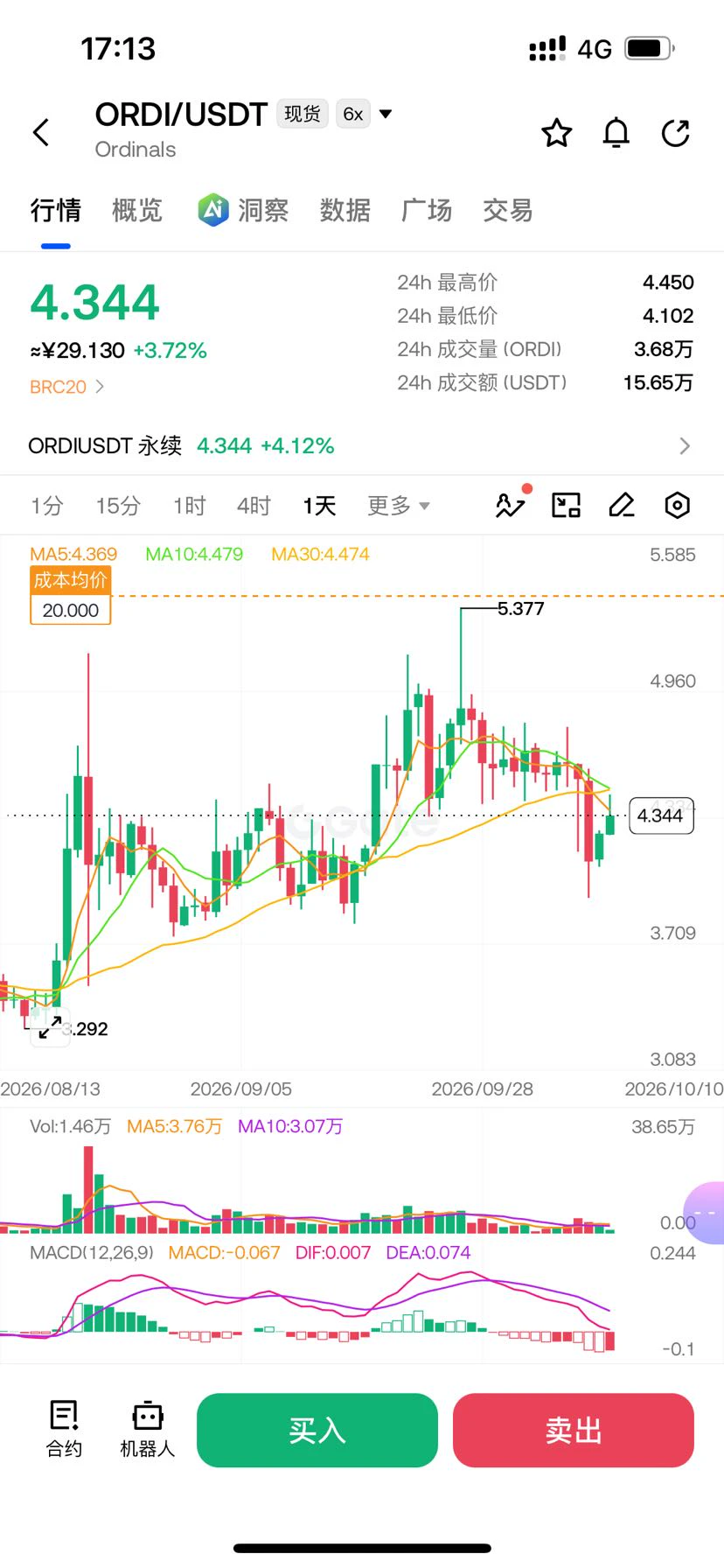Tap the large 4.344 price
Screen dimensions: 724x1568
(94, 303)
